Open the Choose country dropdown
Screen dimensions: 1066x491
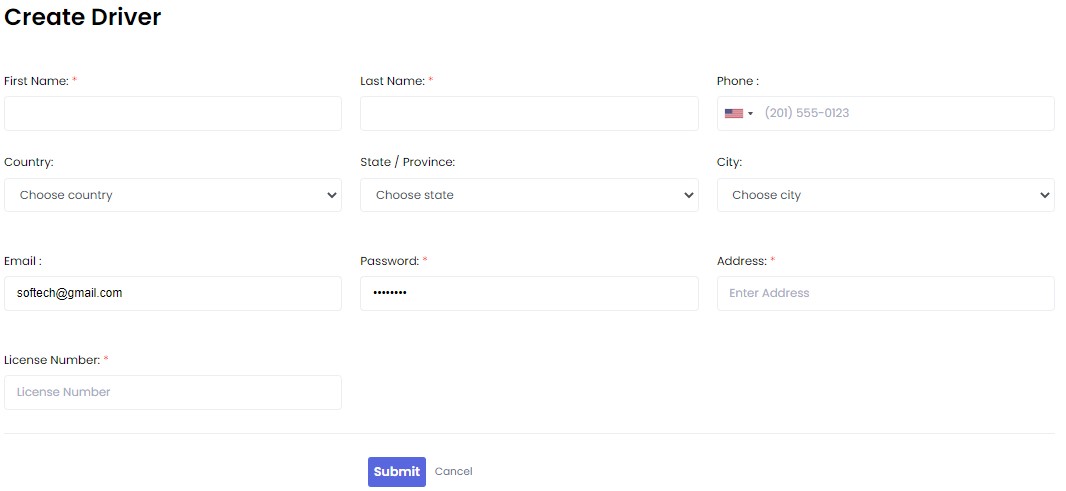pos(173,195)
